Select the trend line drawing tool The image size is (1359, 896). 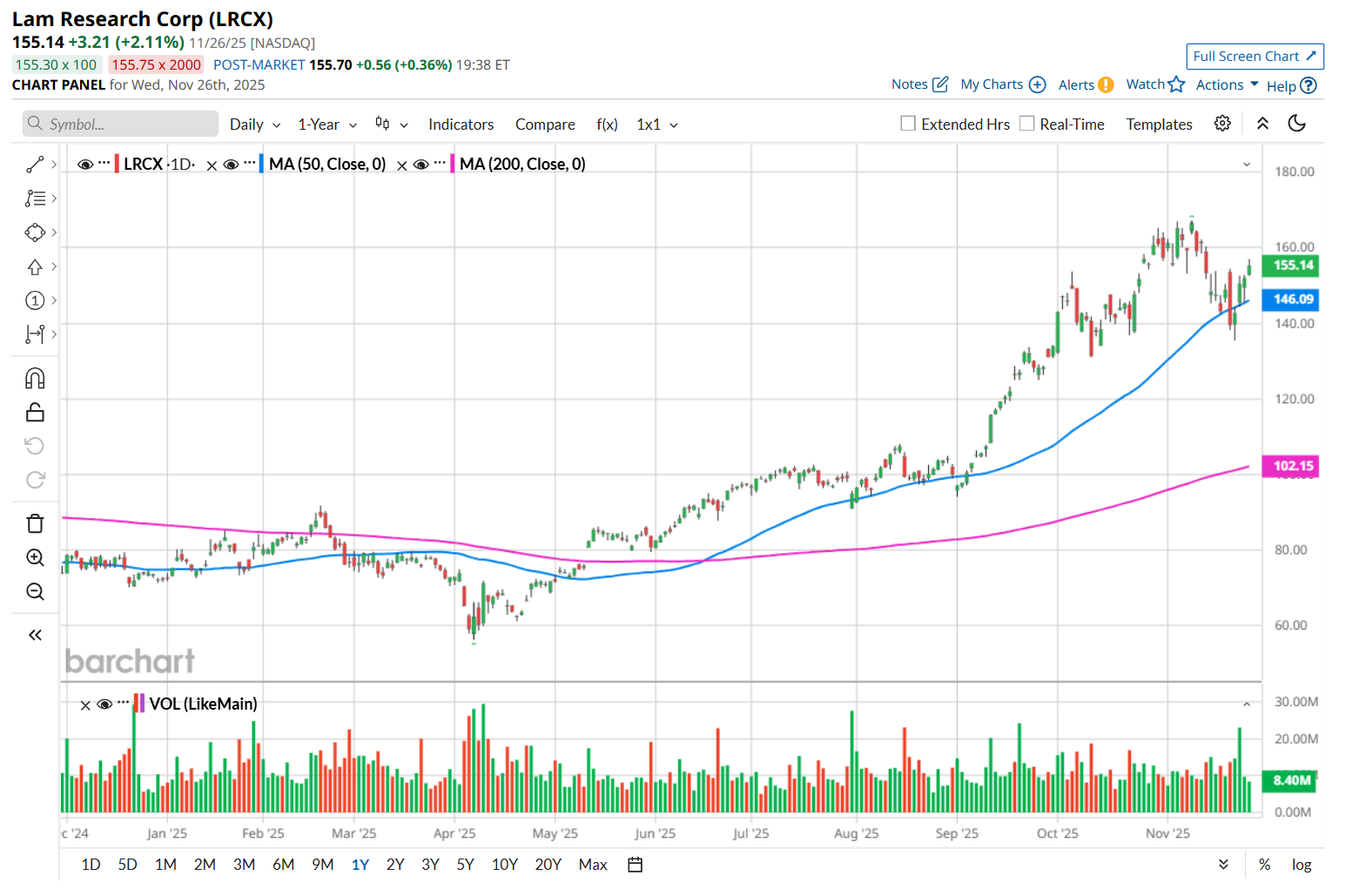click(x=35, y=164)
